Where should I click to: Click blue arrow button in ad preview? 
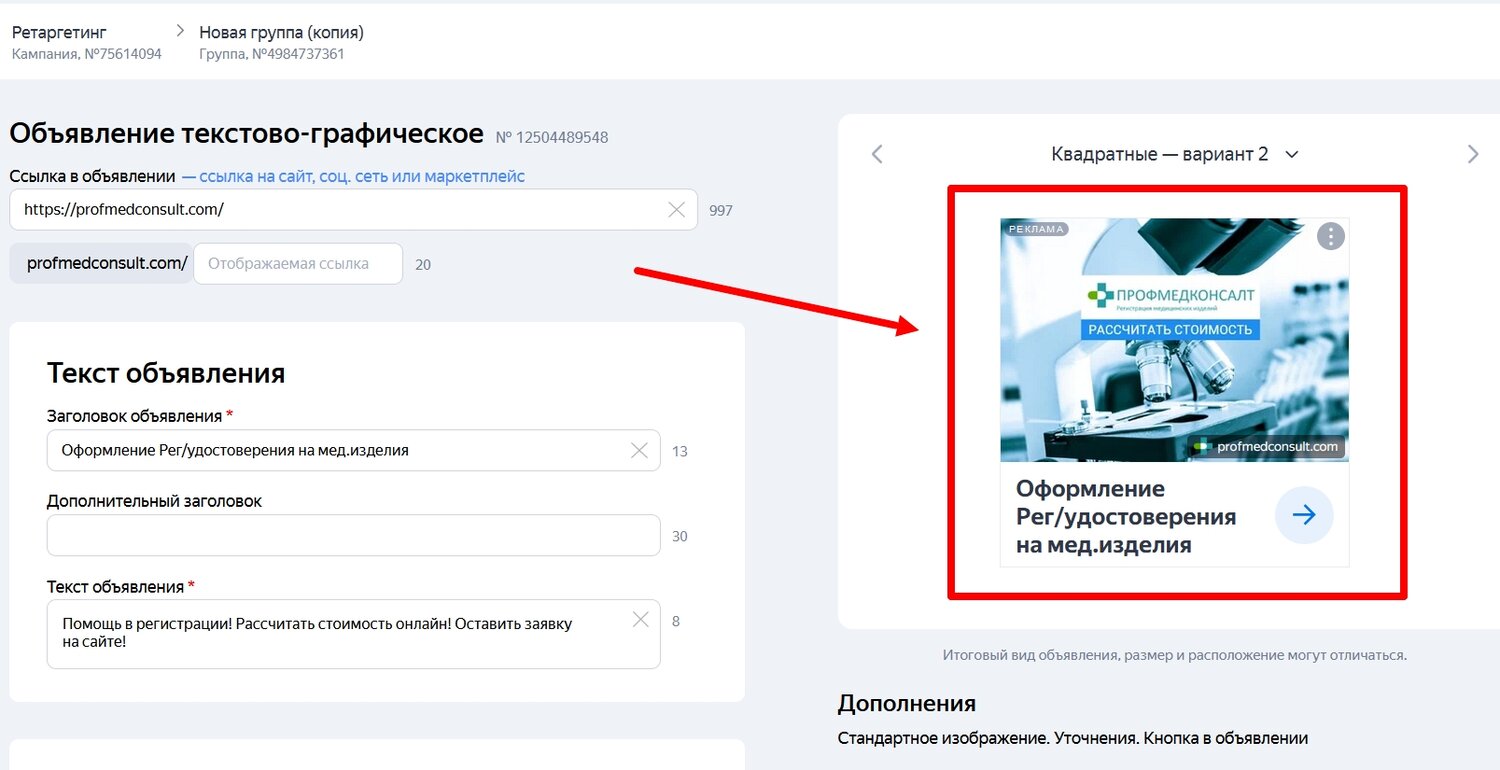tap(1304, 515)
